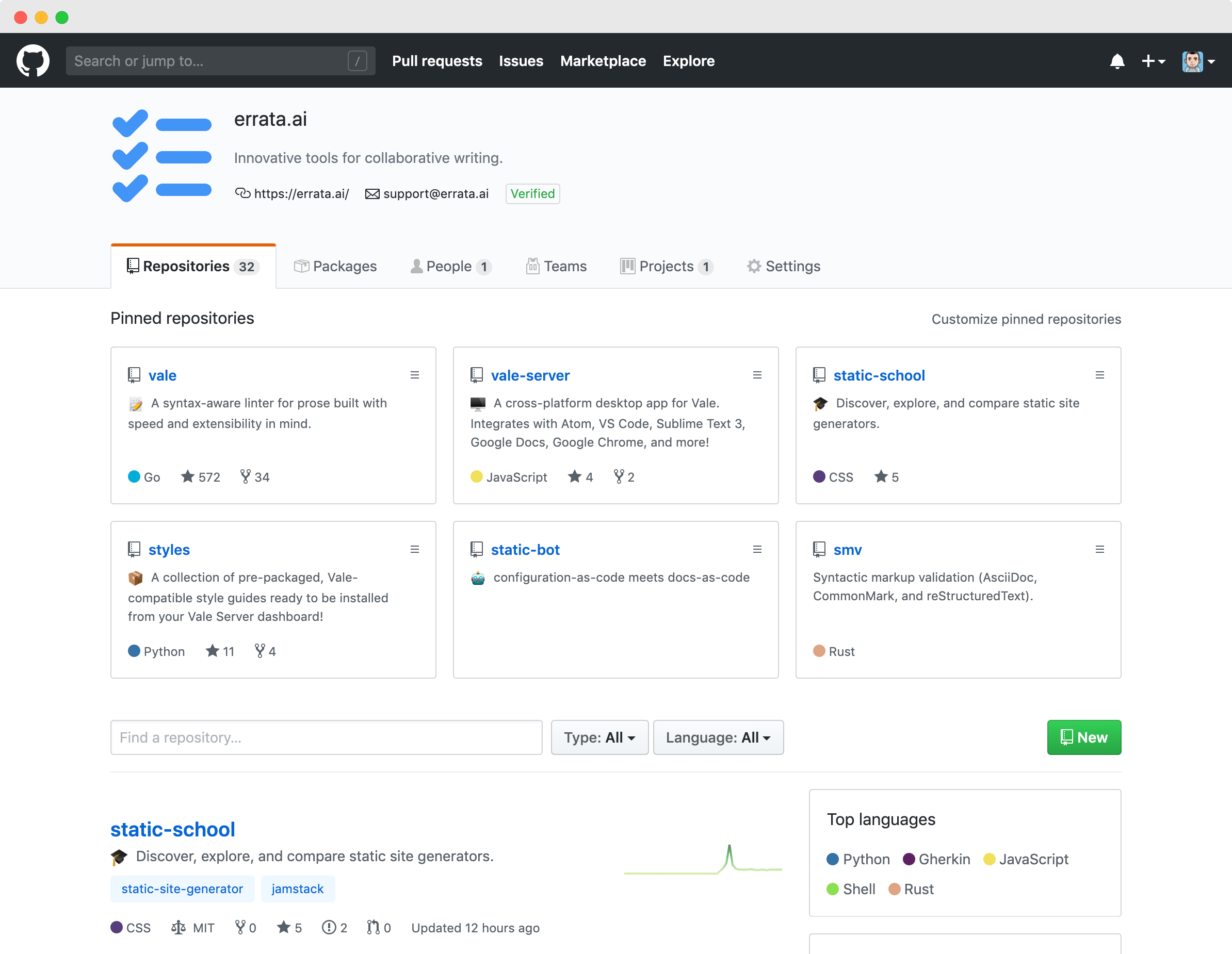Click the GitHub Octocat logo
The width and height of the screenshot is (1232, 954).
click(33, 61)
